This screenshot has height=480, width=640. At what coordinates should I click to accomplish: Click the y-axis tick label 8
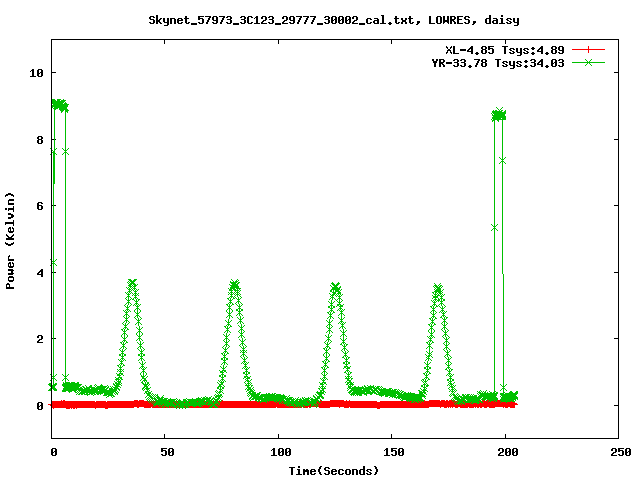40,140
